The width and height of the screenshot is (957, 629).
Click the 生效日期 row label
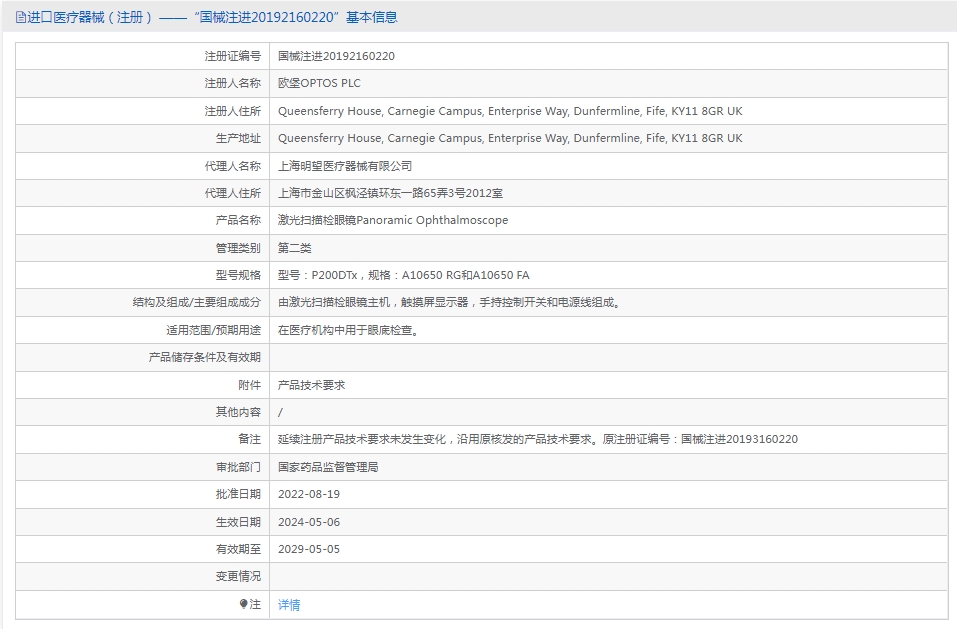(x=238, y=522)
